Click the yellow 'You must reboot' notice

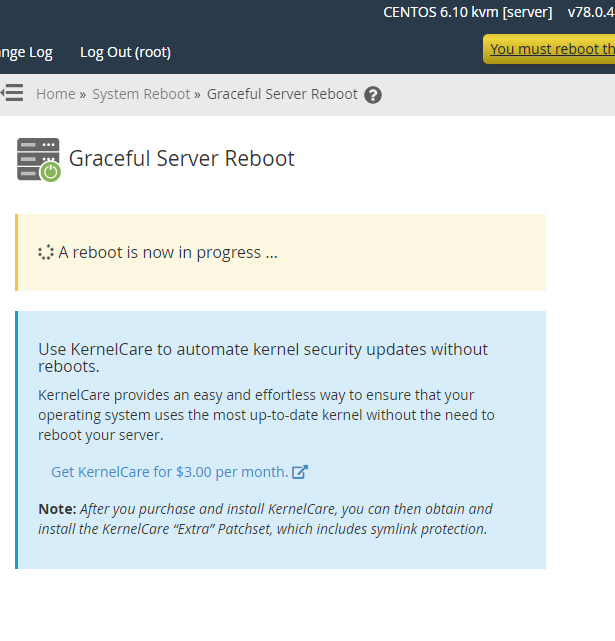(549, 49)
